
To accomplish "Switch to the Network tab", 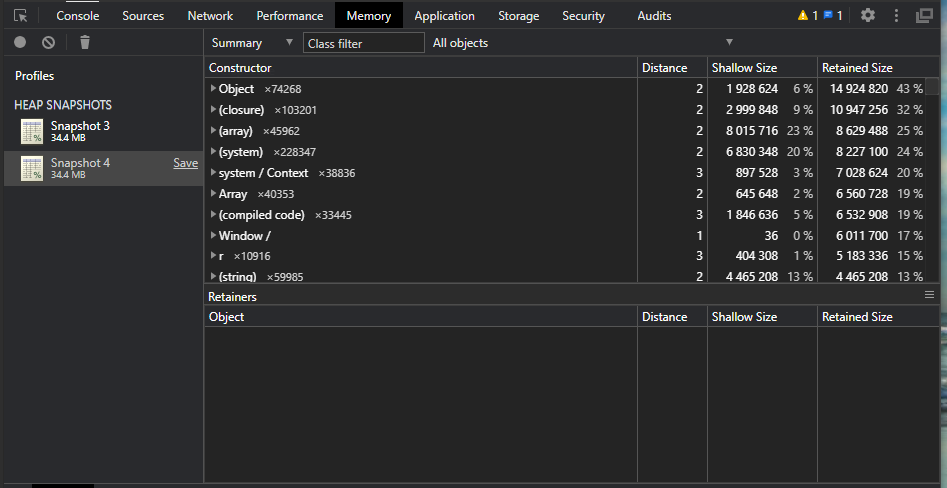I will point(210,16).
